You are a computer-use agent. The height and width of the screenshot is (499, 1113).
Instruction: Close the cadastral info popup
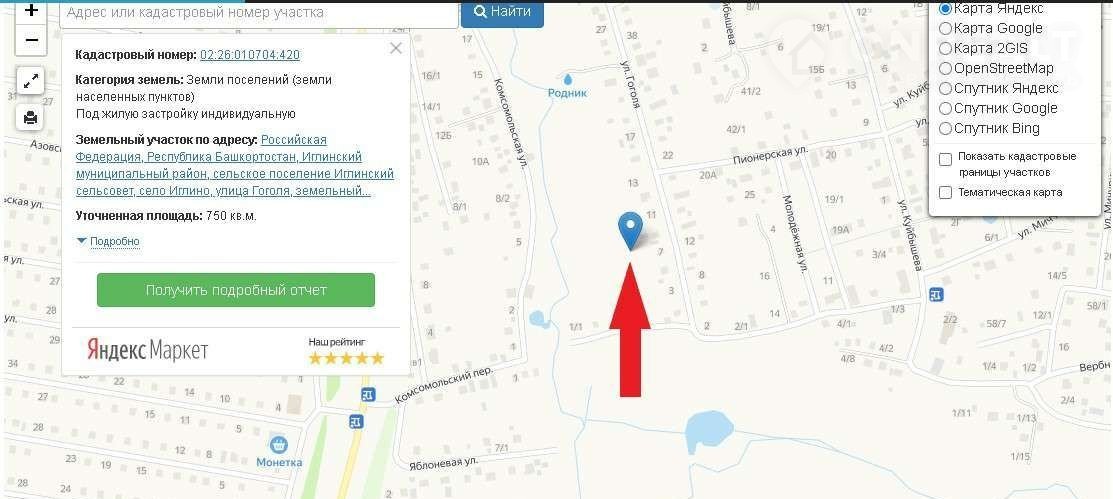point(396,48)
